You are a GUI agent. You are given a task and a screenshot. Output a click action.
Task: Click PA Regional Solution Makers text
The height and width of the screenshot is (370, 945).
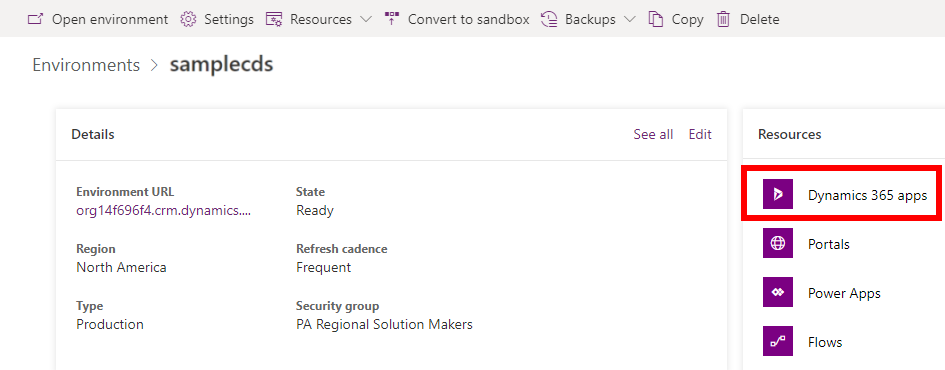385,324
